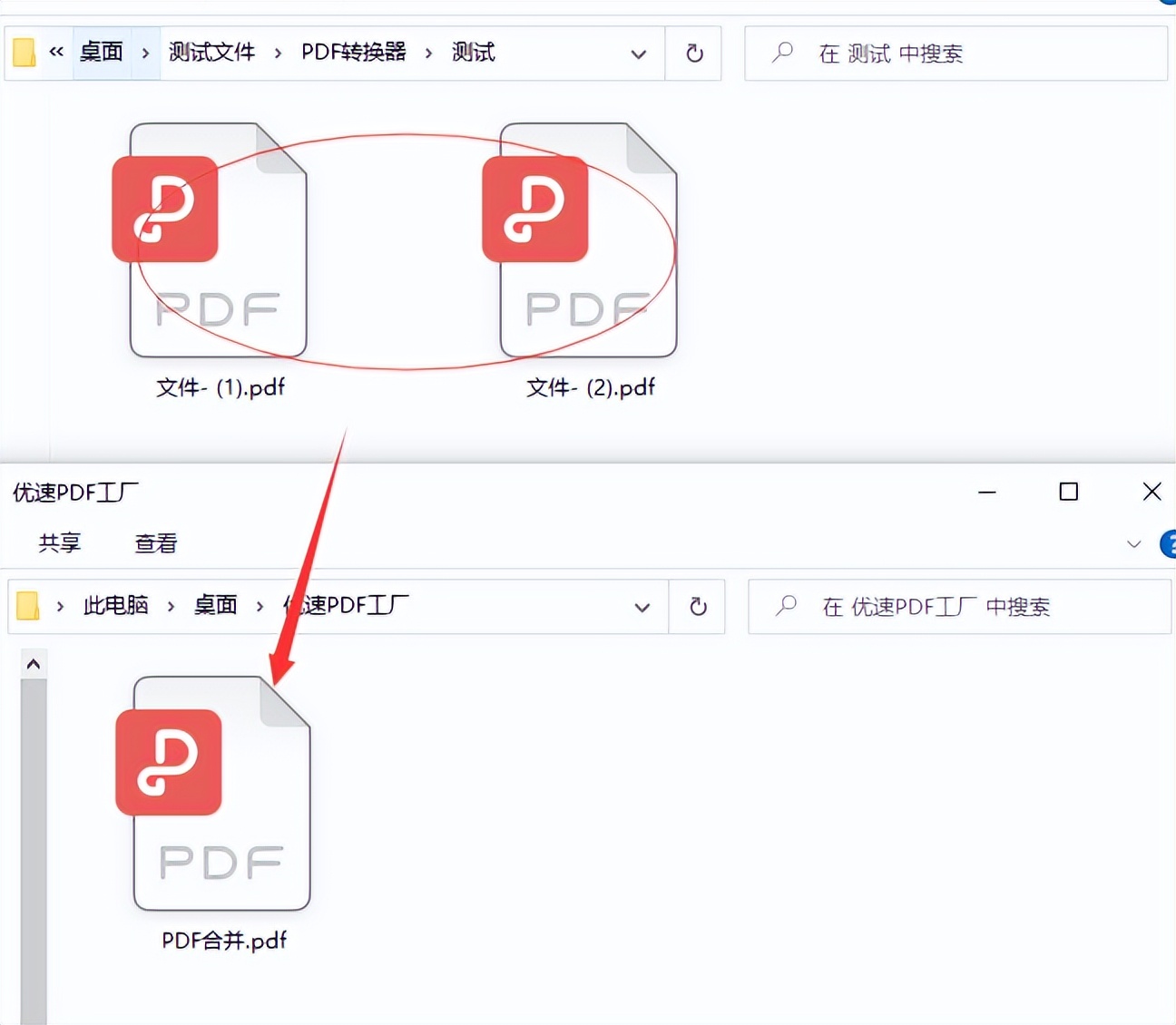Click the 优速PDF工厂 window title
1176x1025 pixels.
coord(75,493)
